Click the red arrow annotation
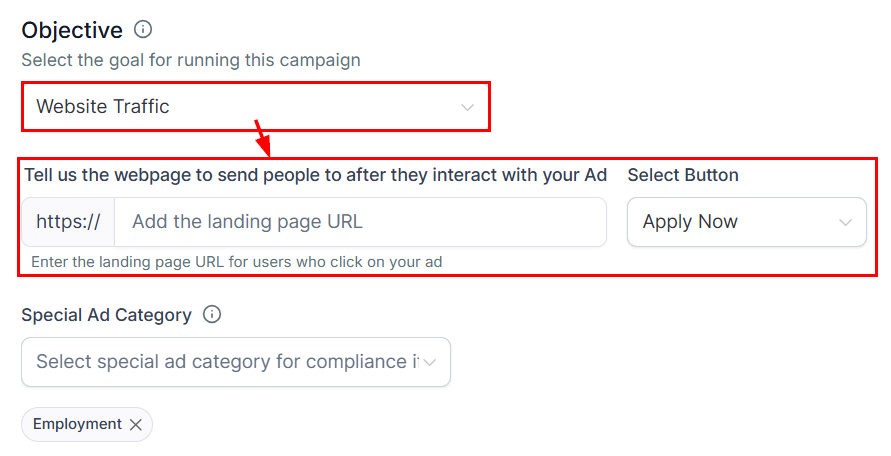This screenshot has width=891, height=456. coord(264,138)
